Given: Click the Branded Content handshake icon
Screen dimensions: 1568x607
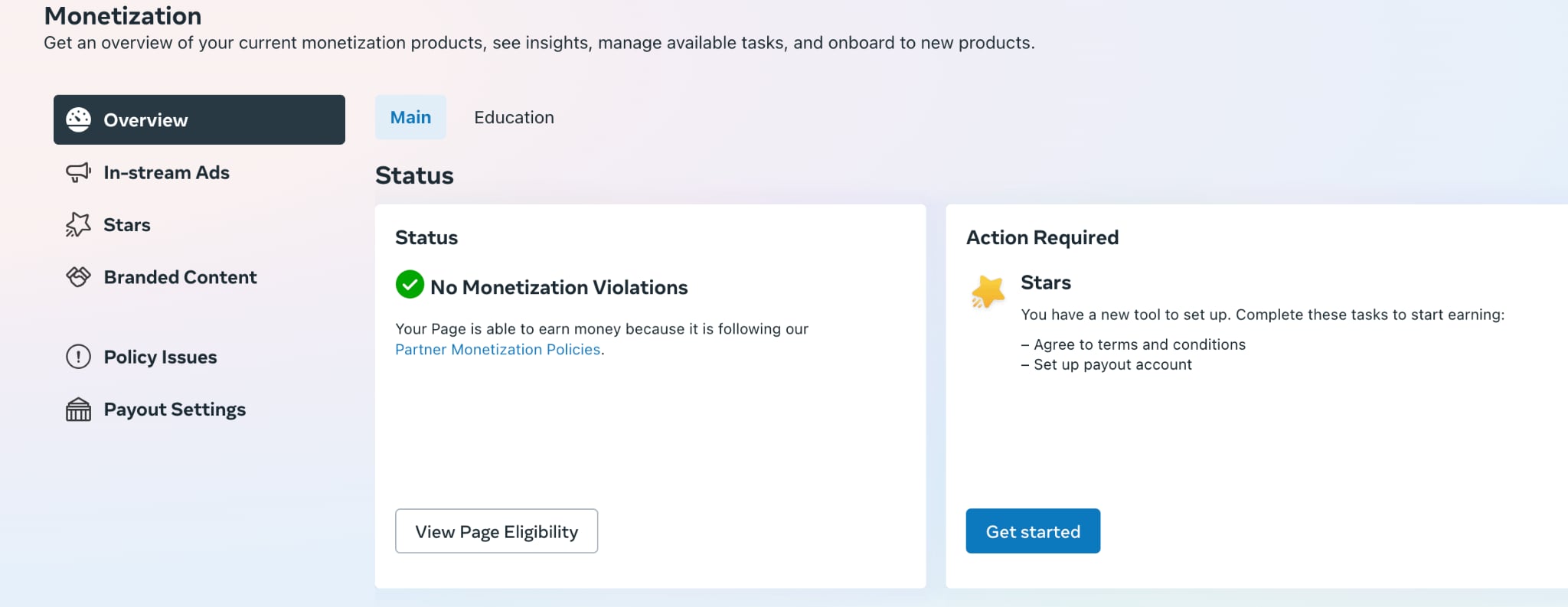Looking at the screenshot, I should tap(78, 277).
